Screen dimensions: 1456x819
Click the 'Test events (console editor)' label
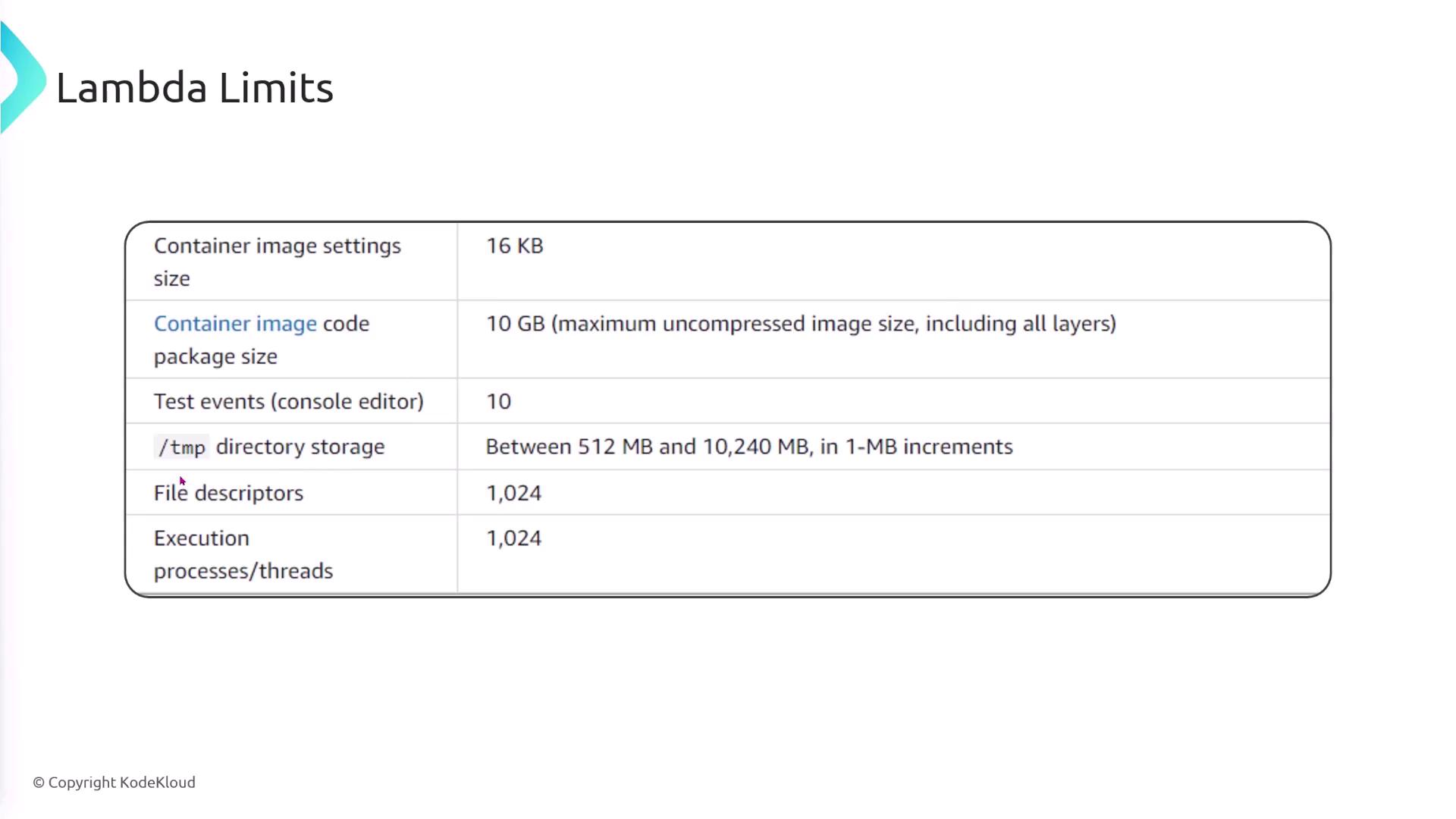(x=288, y=402)
